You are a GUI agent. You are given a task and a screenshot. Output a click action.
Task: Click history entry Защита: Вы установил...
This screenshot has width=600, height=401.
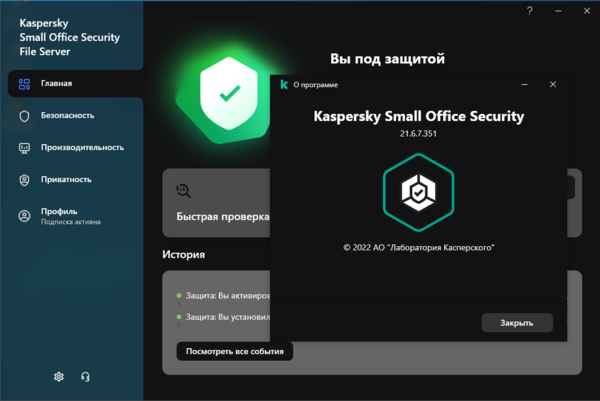tap(228, 317)
